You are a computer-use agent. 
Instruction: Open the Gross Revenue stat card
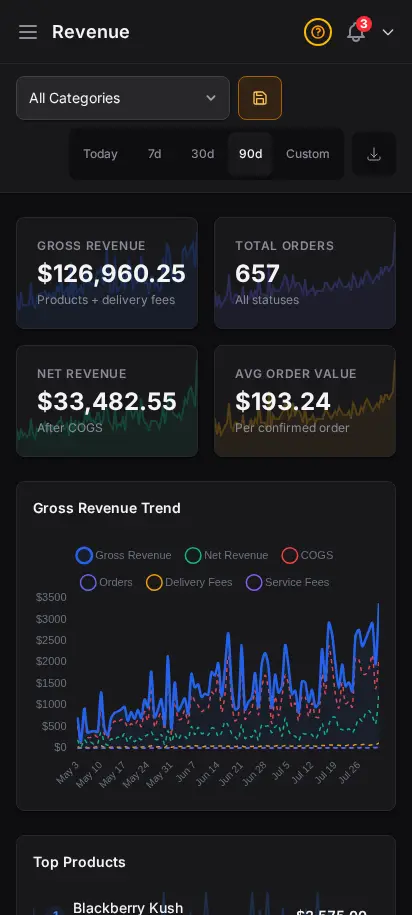tap(107, 273)
